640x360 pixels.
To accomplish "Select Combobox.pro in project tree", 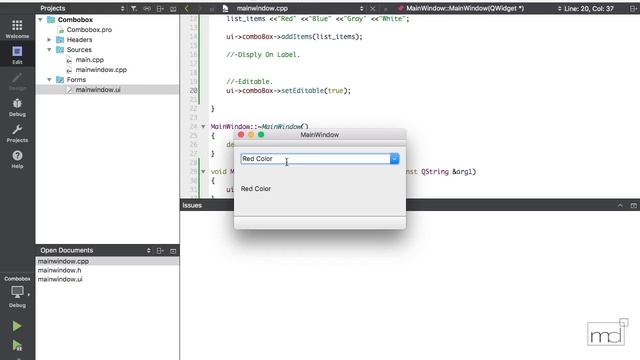I will click(x=89, y=30).
